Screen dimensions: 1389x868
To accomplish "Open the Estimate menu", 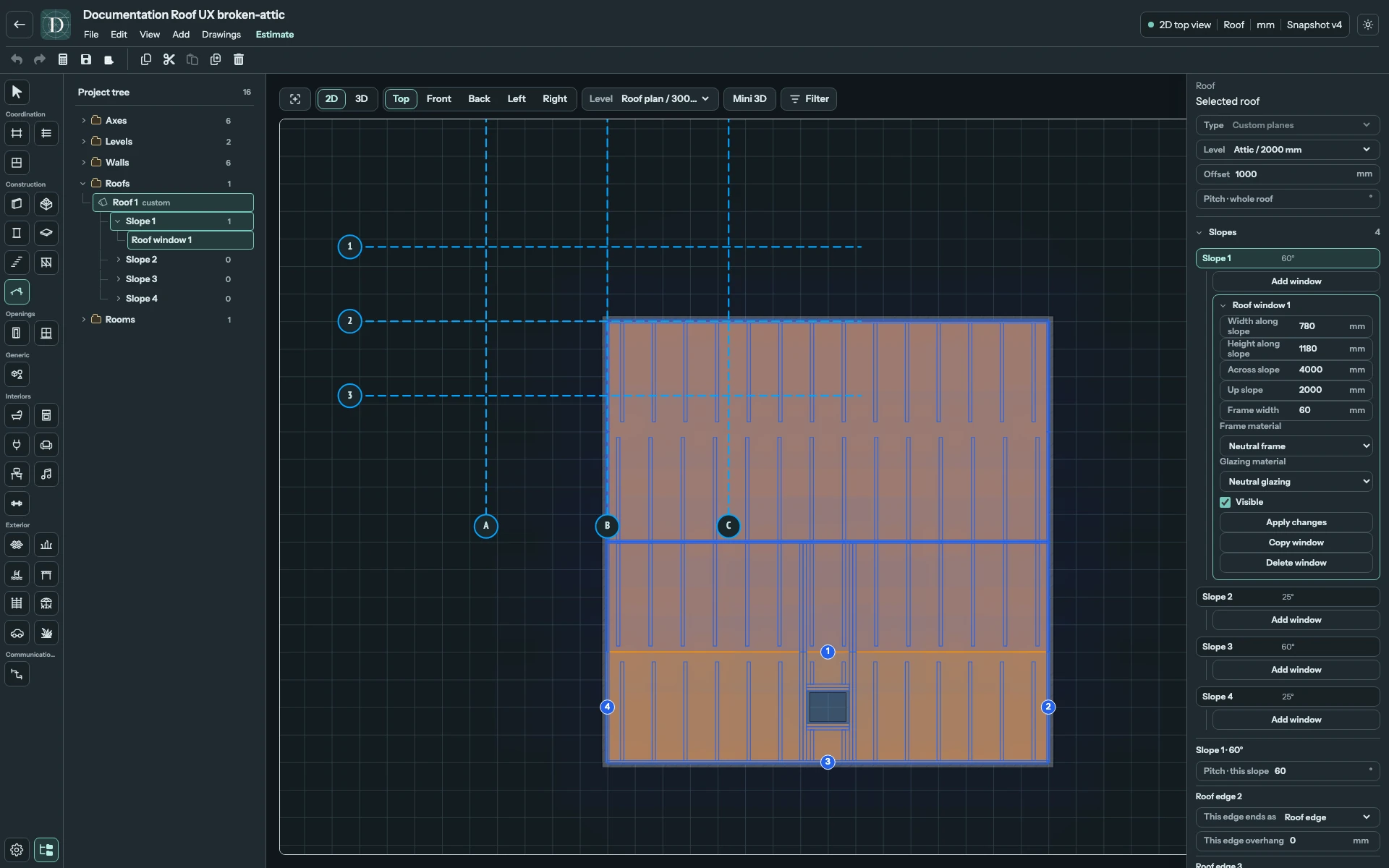I will coord(275,35).
